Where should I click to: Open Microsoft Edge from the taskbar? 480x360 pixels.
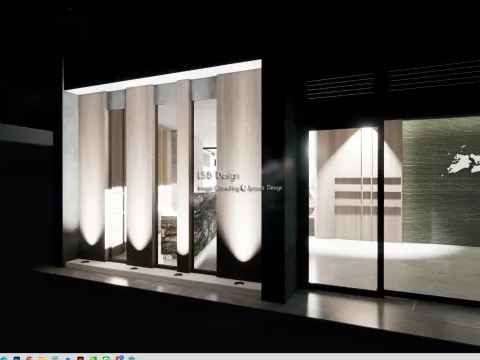click(x=4, y=358)
